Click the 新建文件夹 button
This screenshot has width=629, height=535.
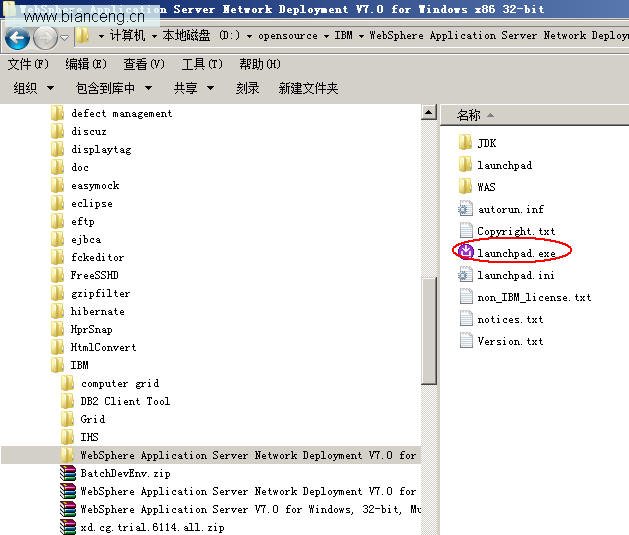click(308, 88)
